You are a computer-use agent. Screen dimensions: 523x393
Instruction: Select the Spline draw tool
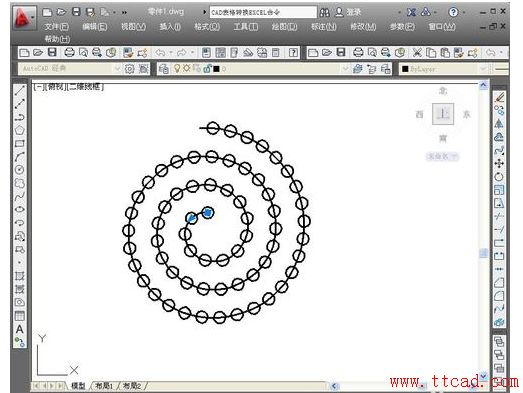[x=20, y=196]
